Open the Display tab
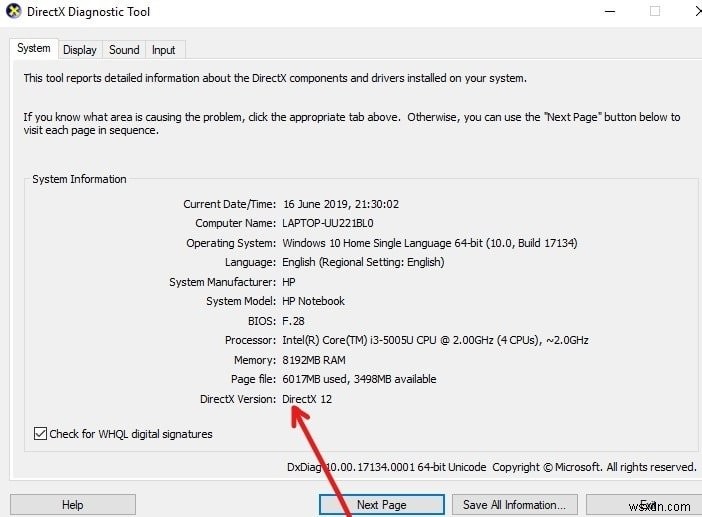The width and height of the screenshot is (702, 517). coord(80,50)
